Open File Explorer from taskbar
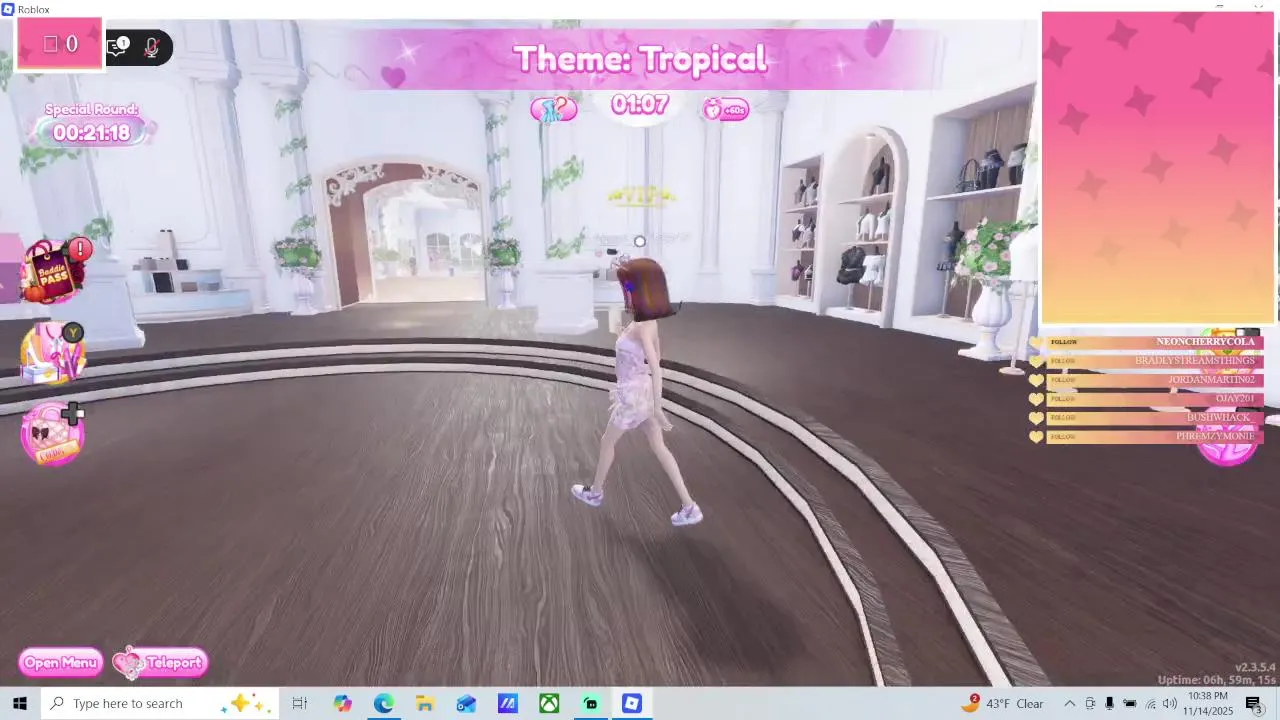Screen dimensions: 1280x720 [x=425, y=703]
